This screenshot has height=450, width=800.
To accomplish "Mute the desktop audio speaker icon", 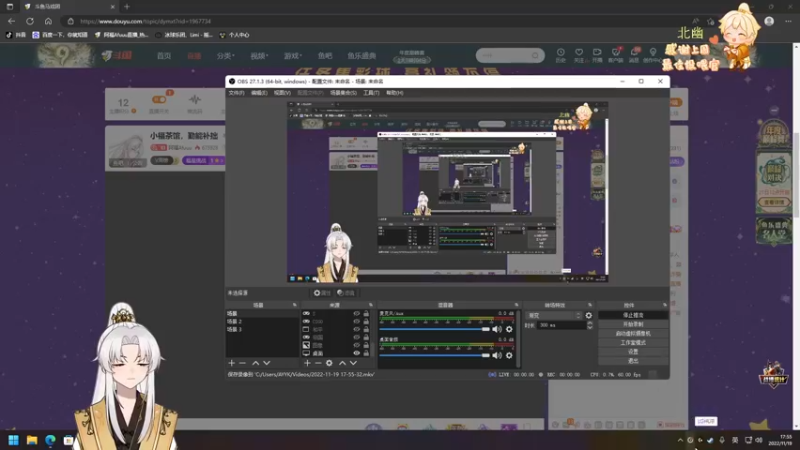I will (497, 355).
